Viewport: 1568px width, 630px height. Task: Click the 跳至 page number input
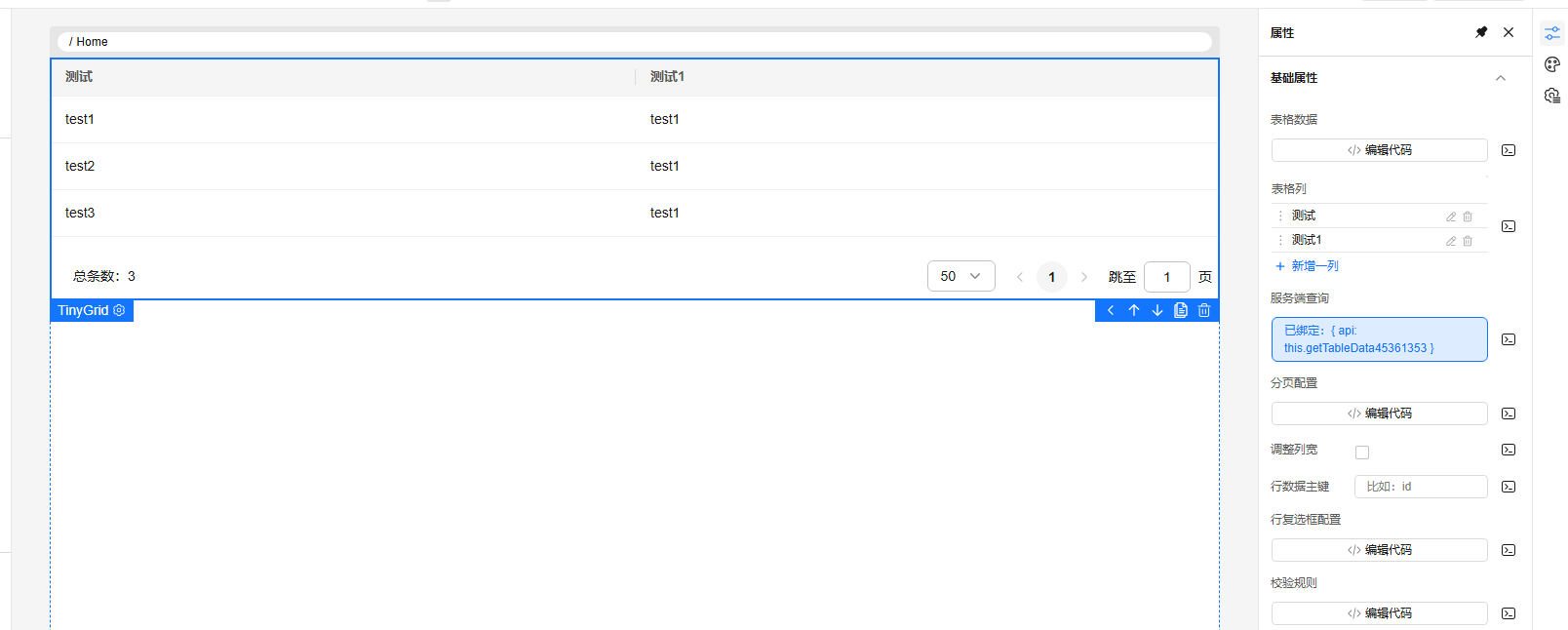[x=1166, y=277]
